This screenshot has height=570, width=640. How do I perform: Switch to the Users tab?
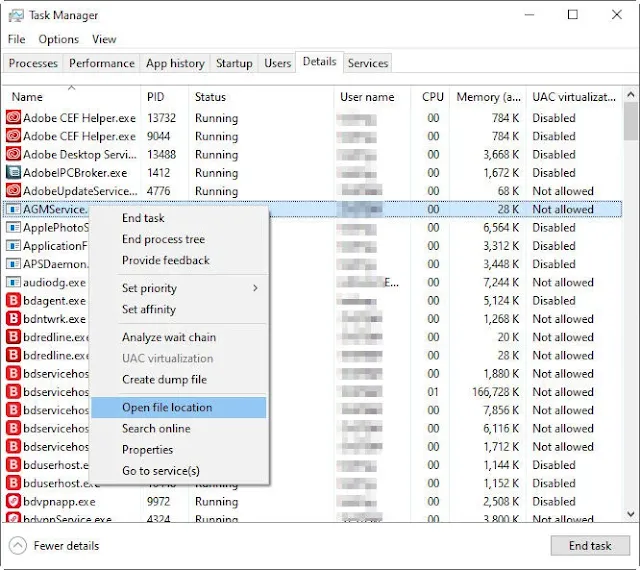[278, 63]
